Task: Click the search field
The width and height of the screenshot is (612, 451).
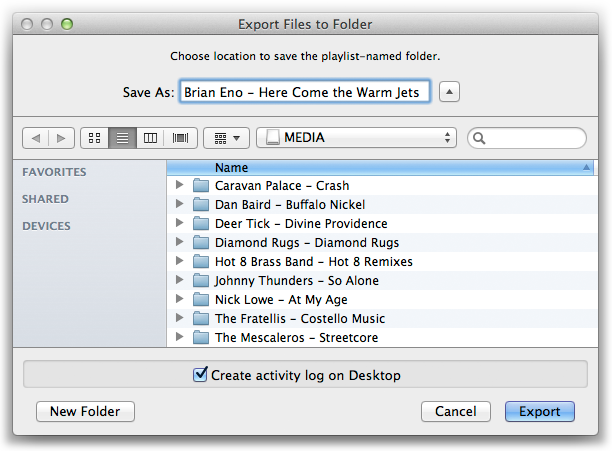Action: (527, 138)
